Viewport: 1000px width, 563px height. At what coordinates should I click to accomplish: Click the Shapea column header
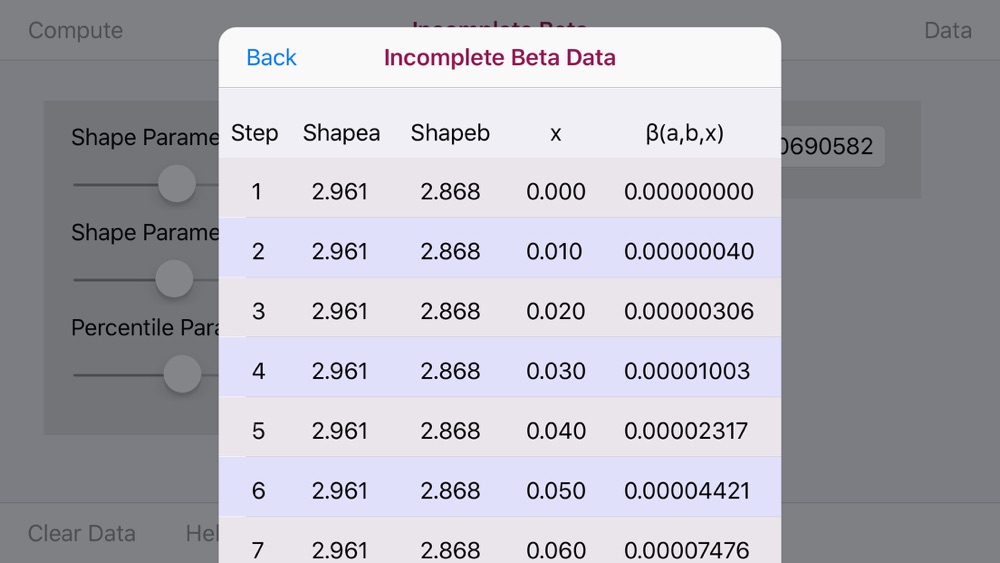pyautogui.click(x=341, y=133)
